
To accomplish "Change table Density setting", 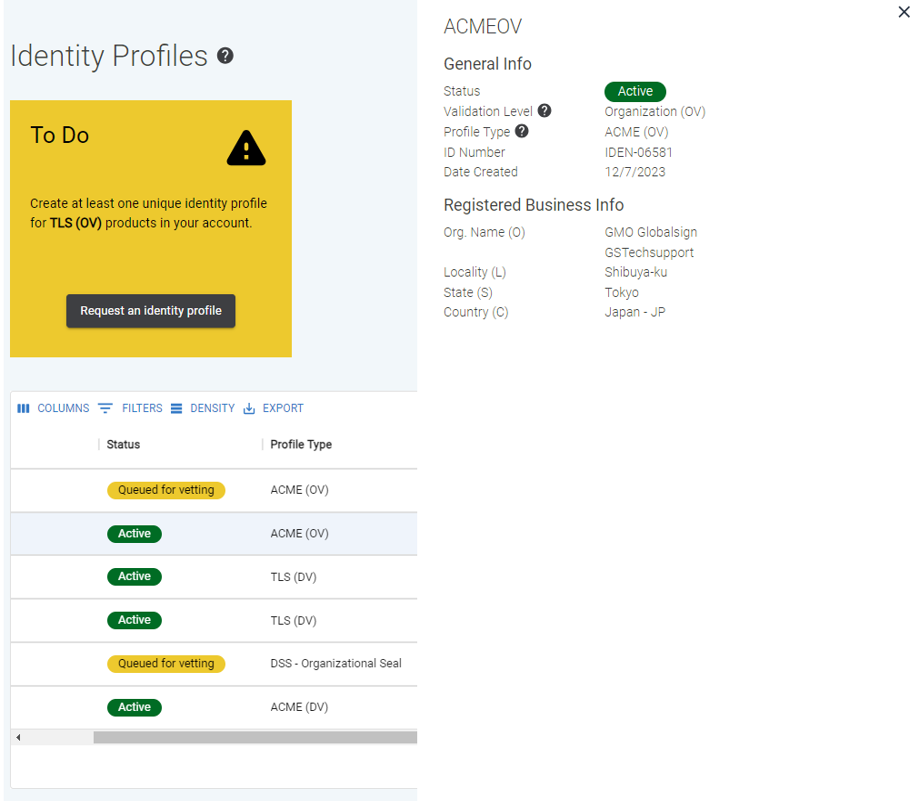I will 202,408.
